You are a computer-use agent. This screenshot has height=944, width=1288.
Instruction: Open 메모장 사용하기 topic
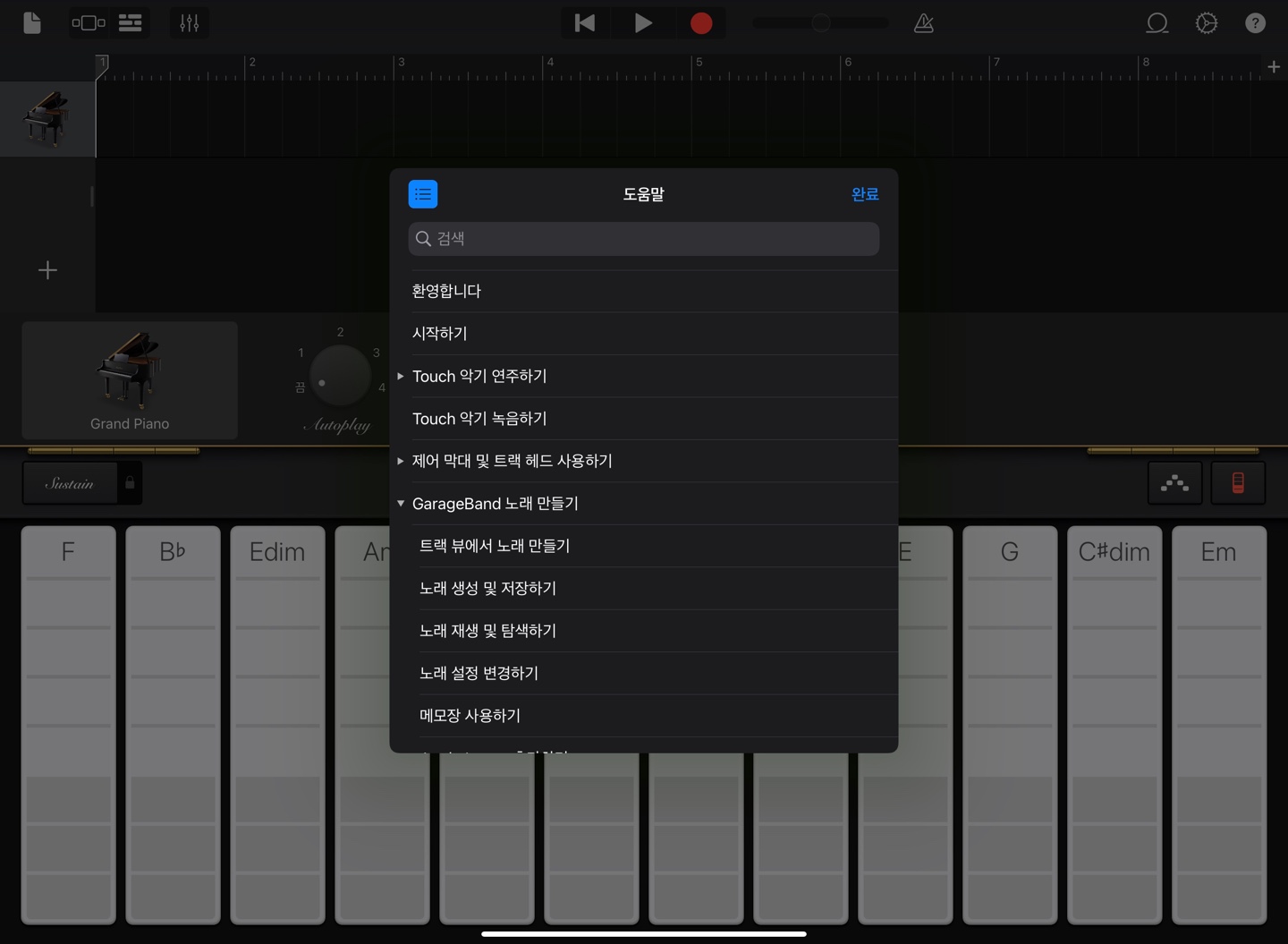tap(644, 716)
